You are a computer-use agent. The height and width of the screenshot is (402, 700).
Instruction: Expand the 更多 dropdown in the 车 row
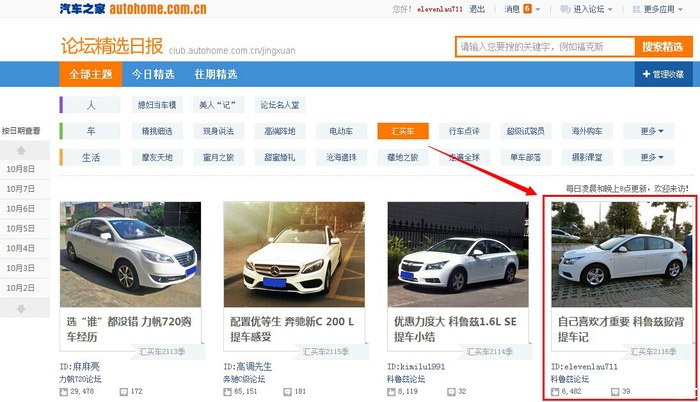coord(655,131)
